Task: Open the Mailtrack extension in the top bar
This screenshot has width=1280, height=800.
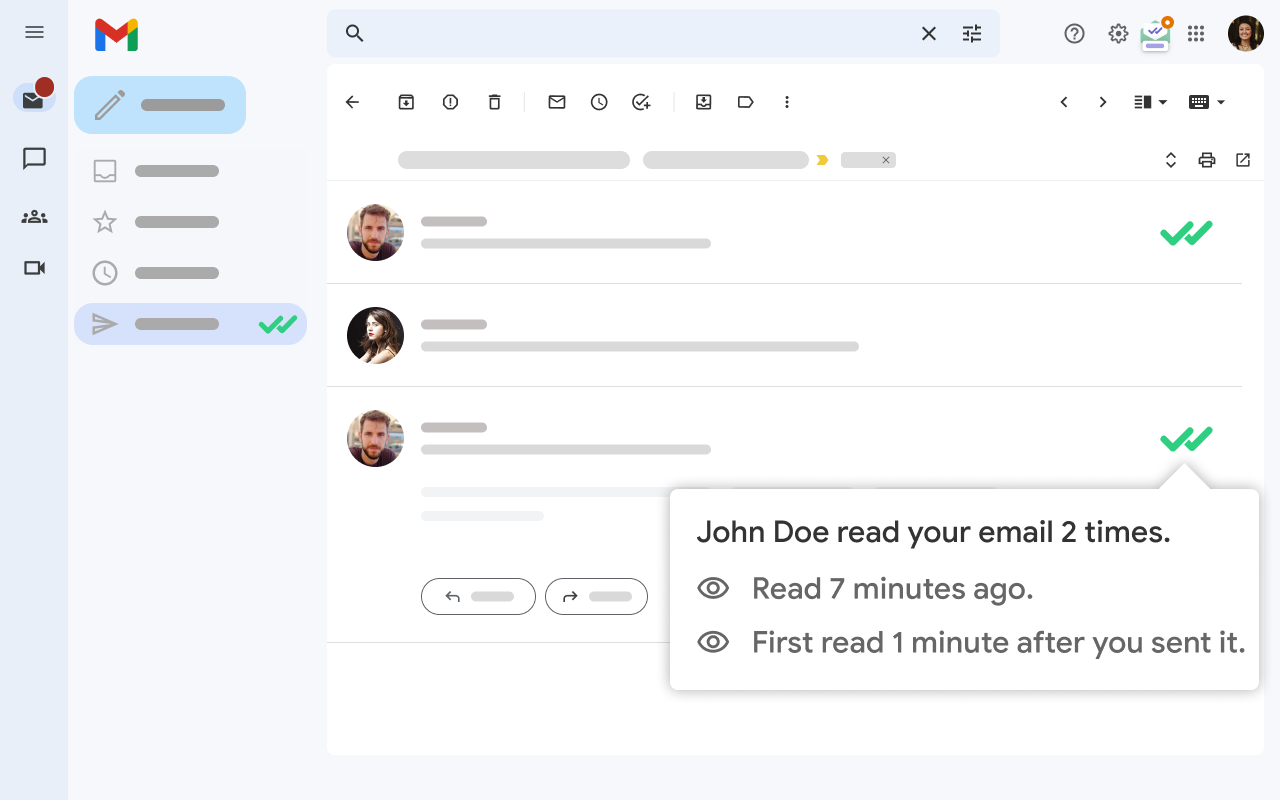Action: coord(1155,33)
